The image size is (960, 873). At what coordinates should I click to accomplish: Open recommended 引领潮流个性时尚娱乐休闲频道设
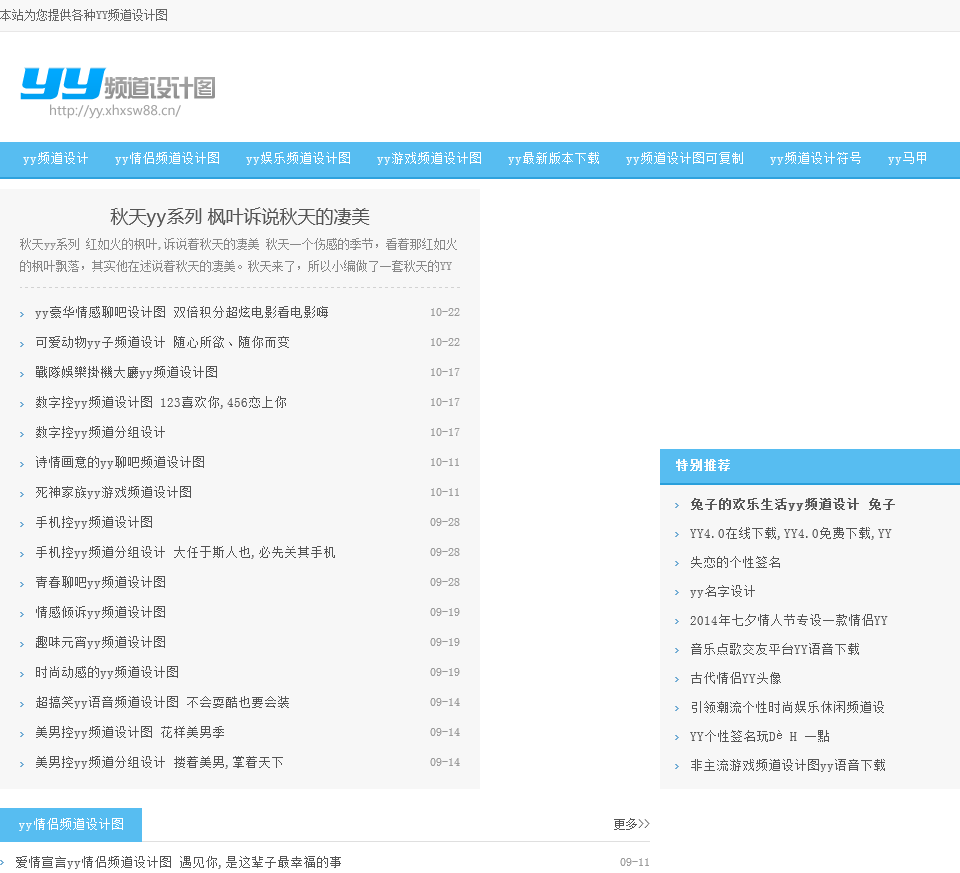[787, 707]
